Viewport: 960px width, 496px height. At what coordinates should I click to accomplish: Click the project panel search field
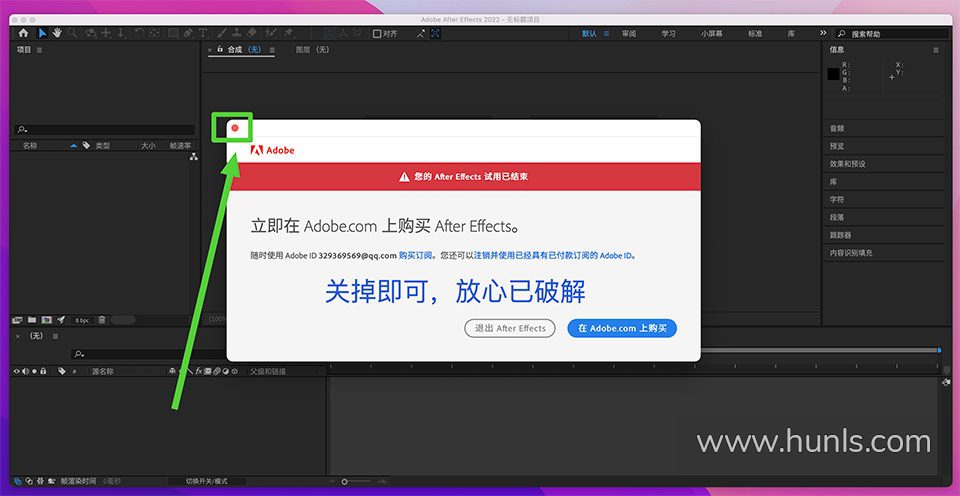(105, 130)
